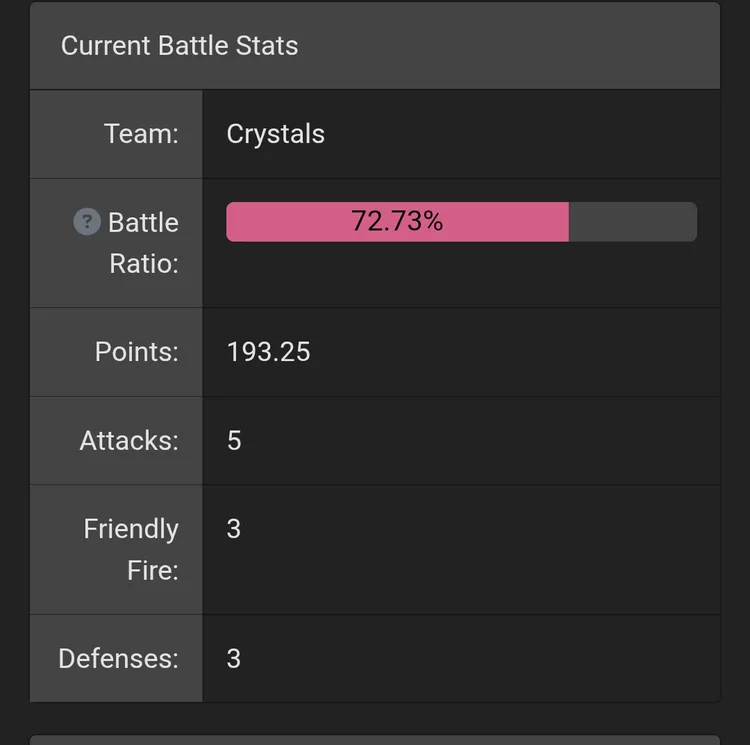
Task: Click the Points: label
Action: coord(136,352)
